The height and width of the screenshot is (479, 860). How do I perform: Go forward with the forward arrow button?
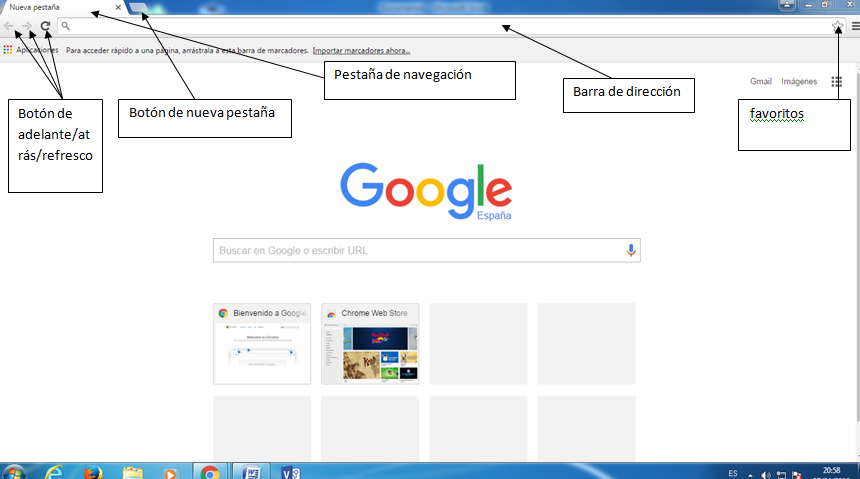26,26
